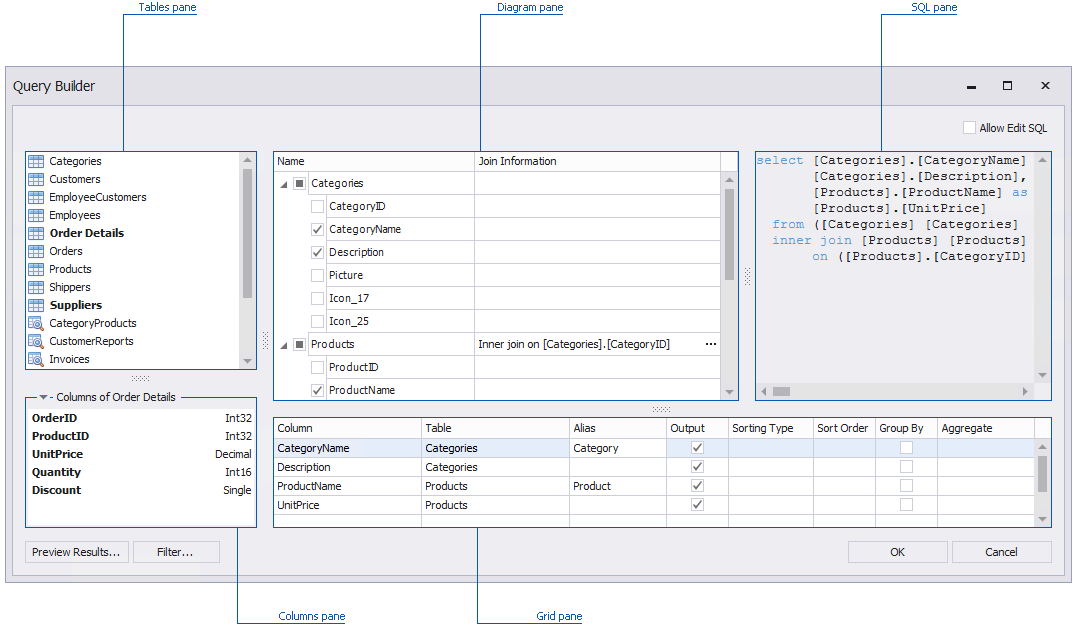Viewport: 1076px width, 627px height.
Task: Uncheck the CategoryName column in diagram
Action: (x=317, y=229)
